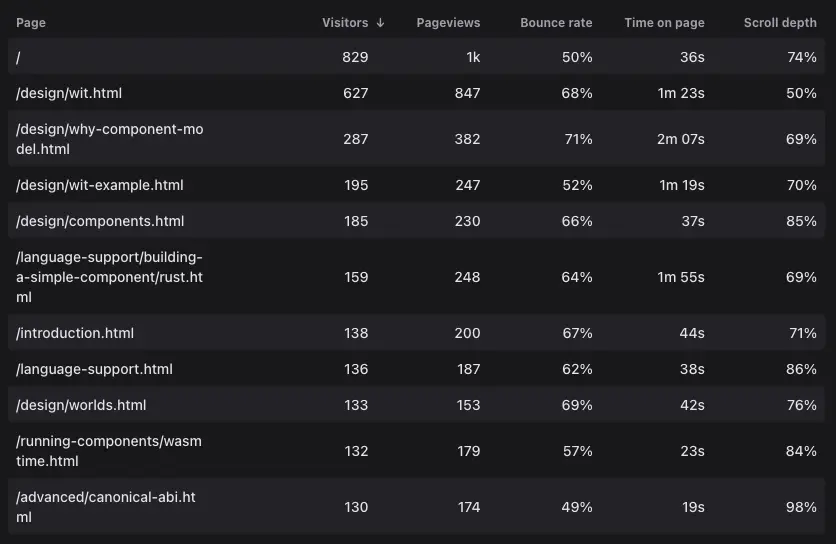Sort by the Bounce rate column header
The image size is (836, 544).
[x=556, y=23]
